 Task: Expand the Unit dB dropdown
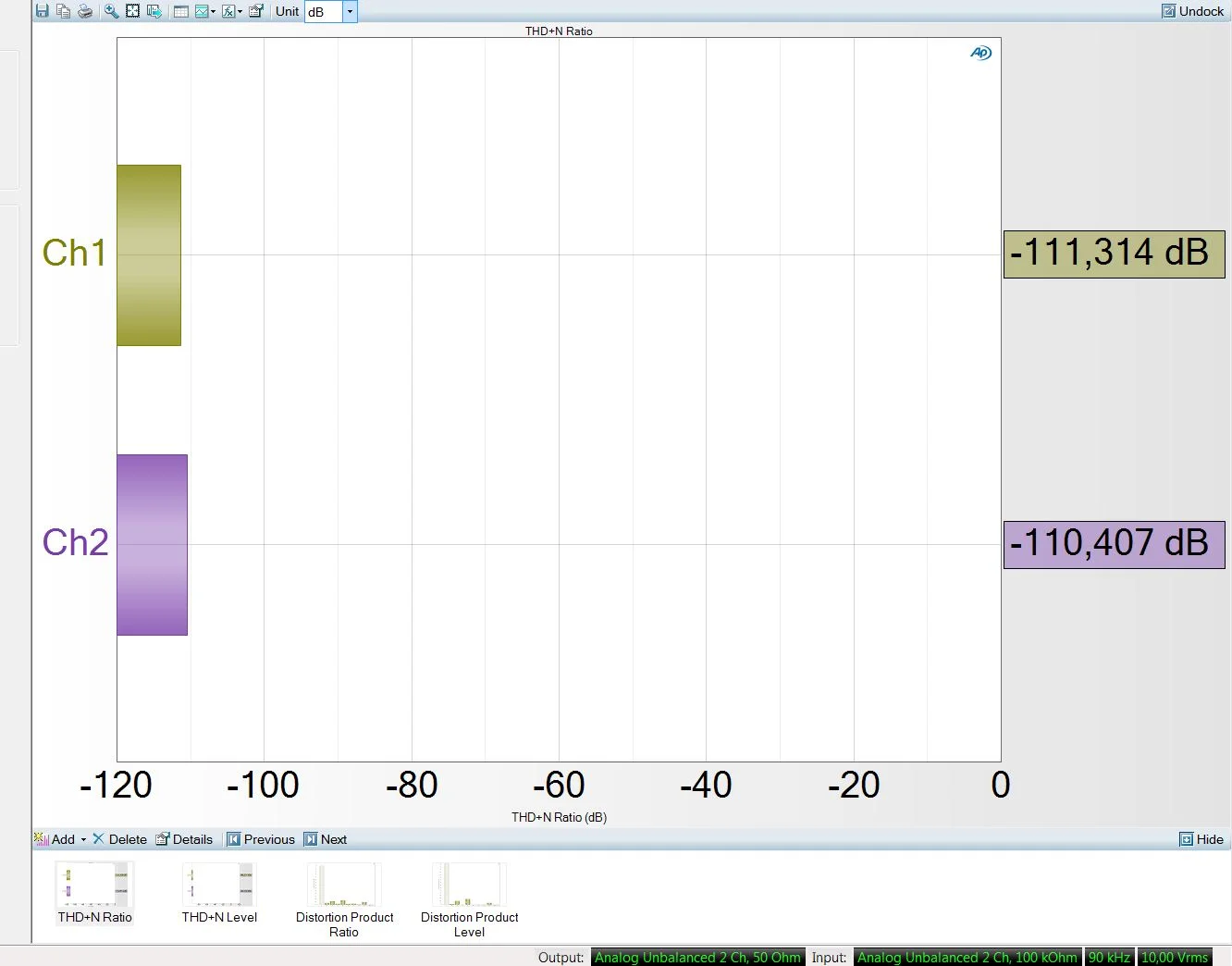pyautogui.click(x=350, y=11)
